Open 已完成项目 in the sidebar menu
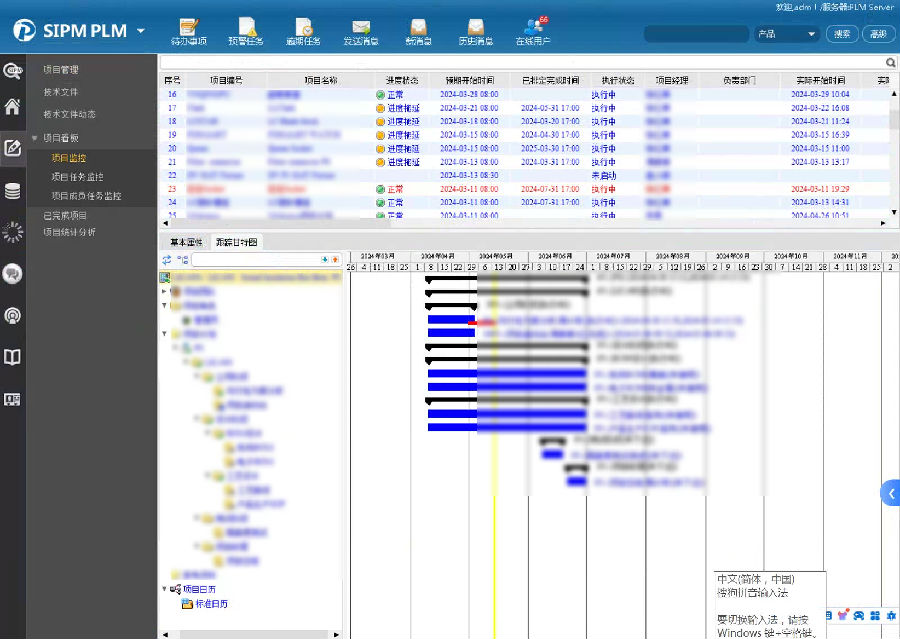This screenshot has width=900, height=639. pos(65,216)
